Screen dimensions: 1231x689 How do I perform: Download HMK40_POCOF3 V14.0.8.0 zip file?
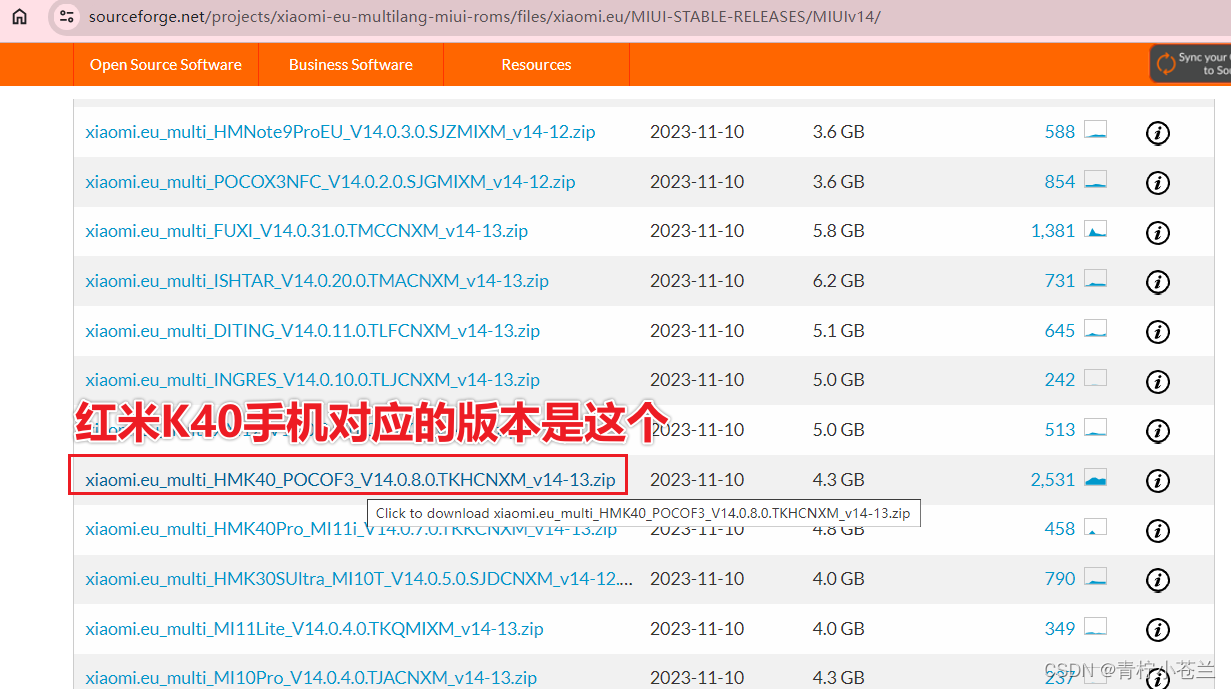350,480
